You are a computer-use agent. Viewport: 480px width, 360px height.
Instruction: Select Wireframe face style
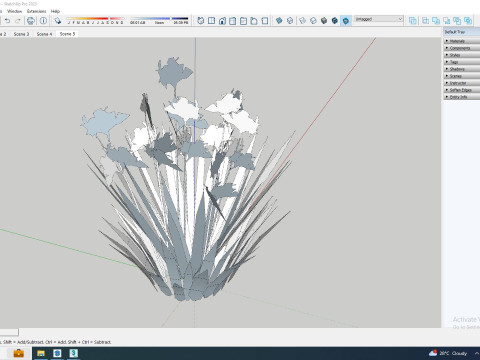point(302,21)
